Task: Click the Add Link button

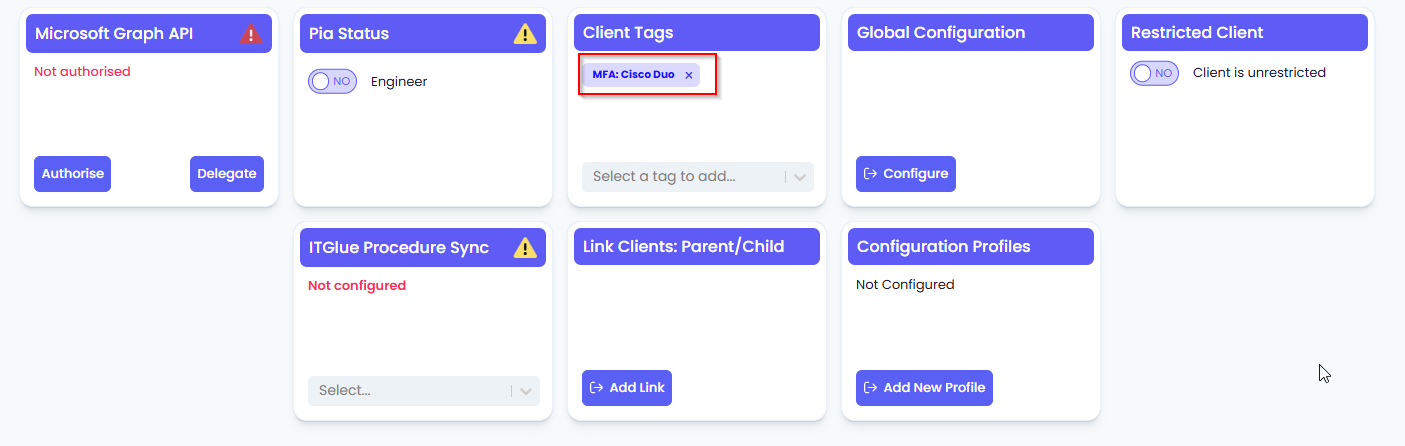Action: click(x=627, y=388)
